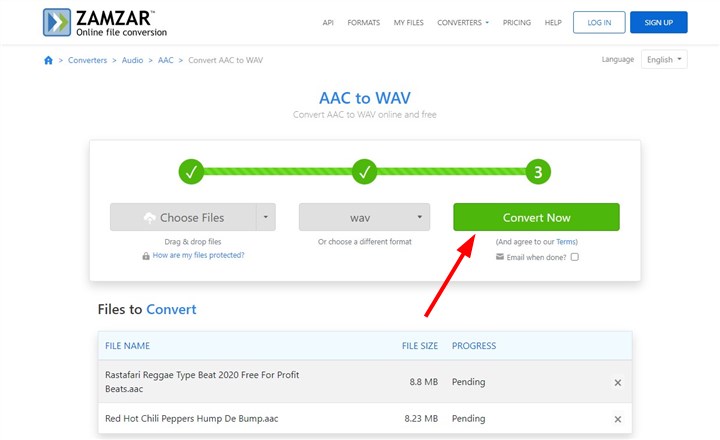Click Pending status of Red Hot Chili file
The height and width of the screenshot is (440, 720).
coord(468,418)
